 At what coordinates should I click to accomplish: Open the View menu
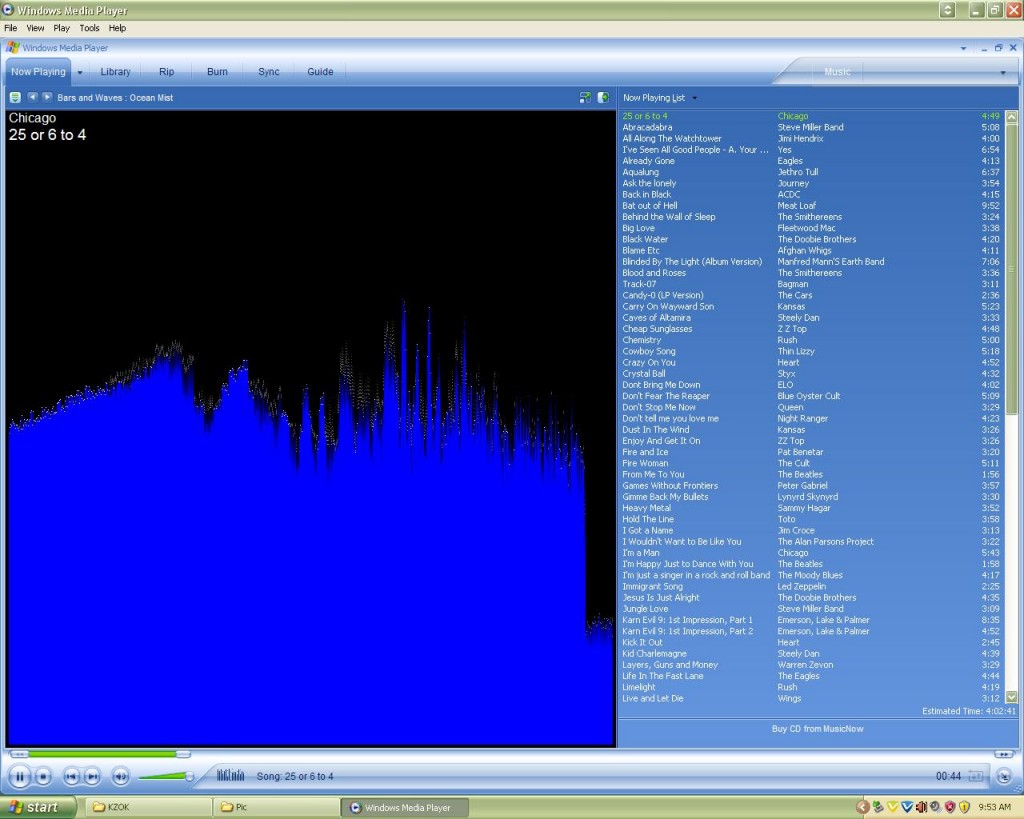coord(35,28)
